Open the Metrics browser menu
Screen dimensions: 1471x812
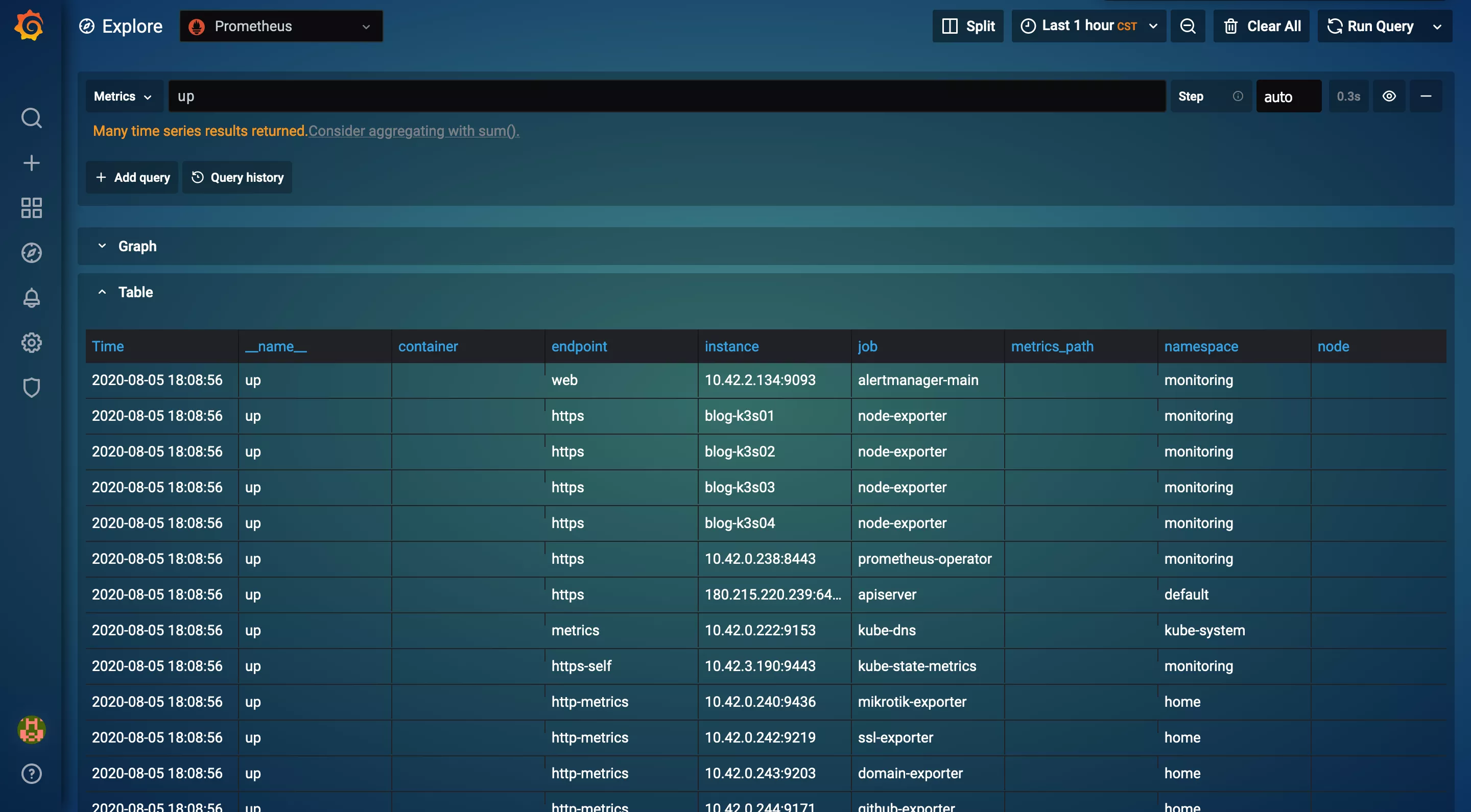[x=123, y=97]
